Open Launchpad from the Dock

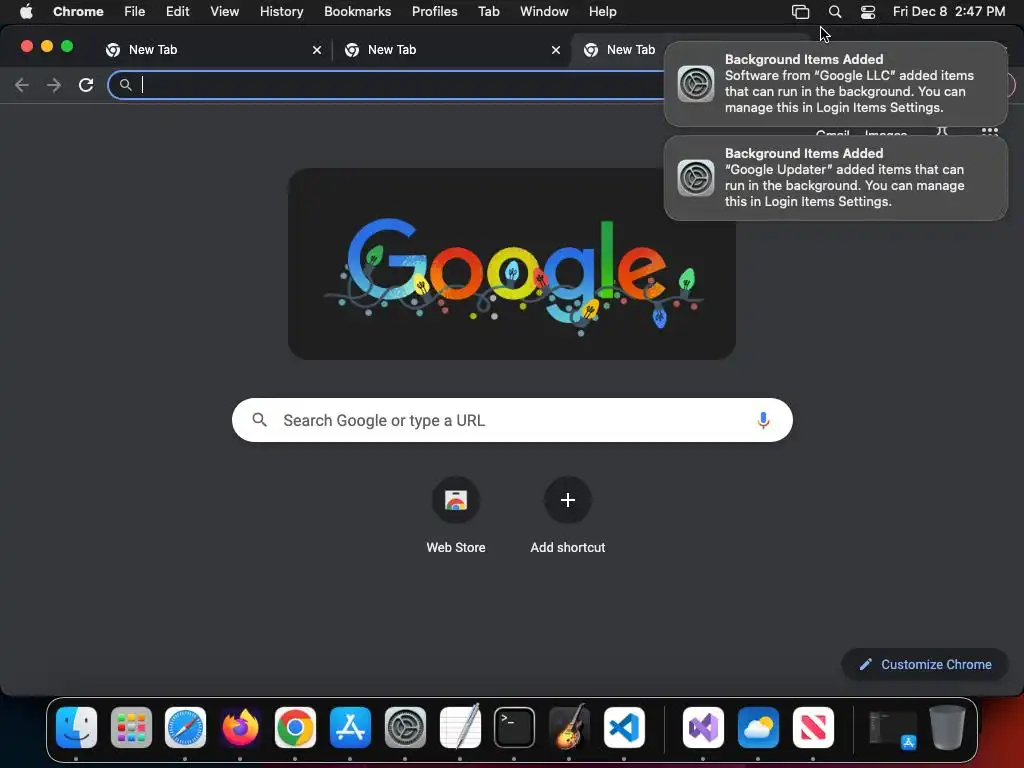[x=131, y=728]
